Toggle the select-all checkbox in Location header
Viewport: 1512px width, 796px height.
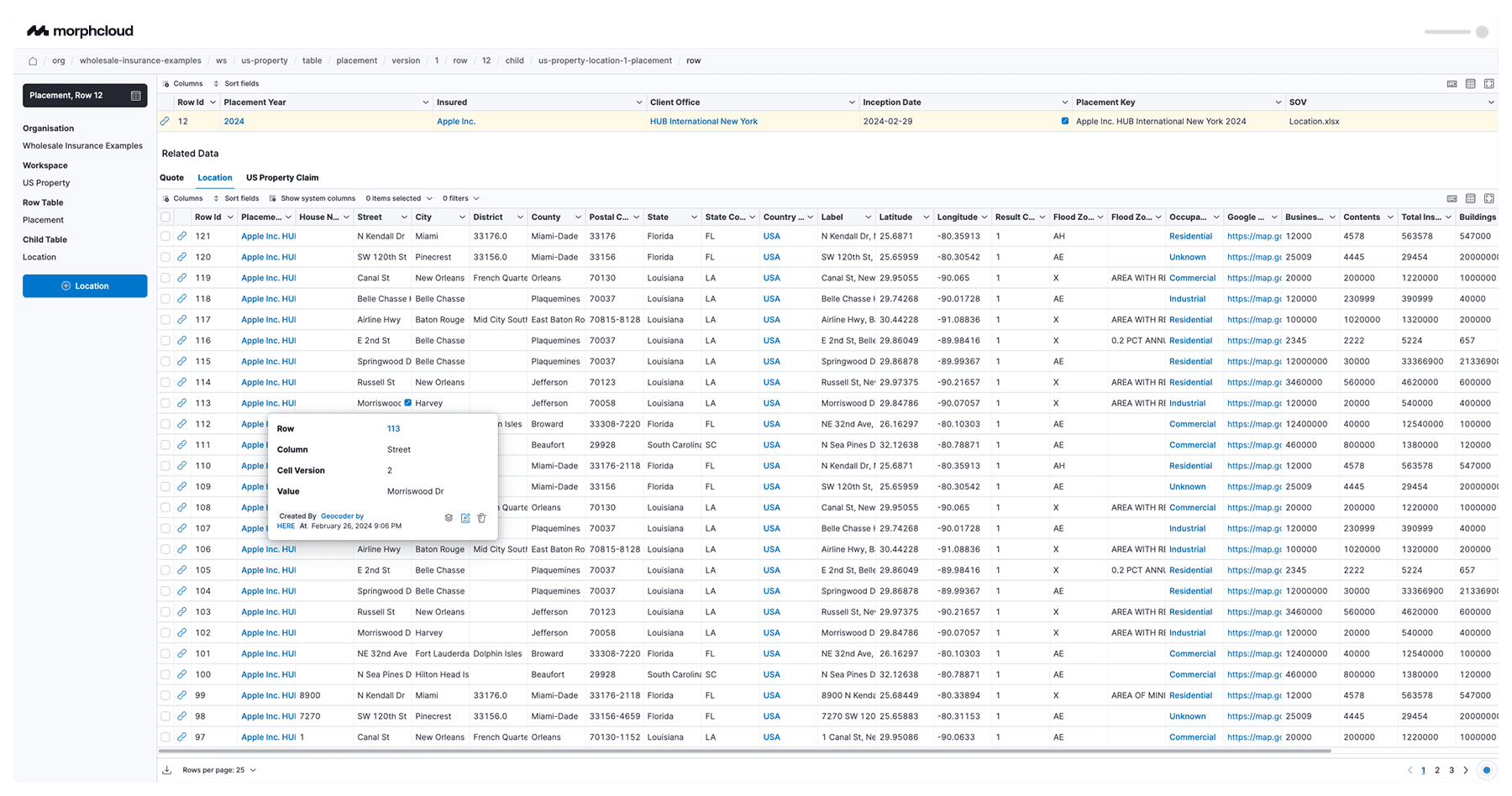pyautogui.click(x=165, y=217)
